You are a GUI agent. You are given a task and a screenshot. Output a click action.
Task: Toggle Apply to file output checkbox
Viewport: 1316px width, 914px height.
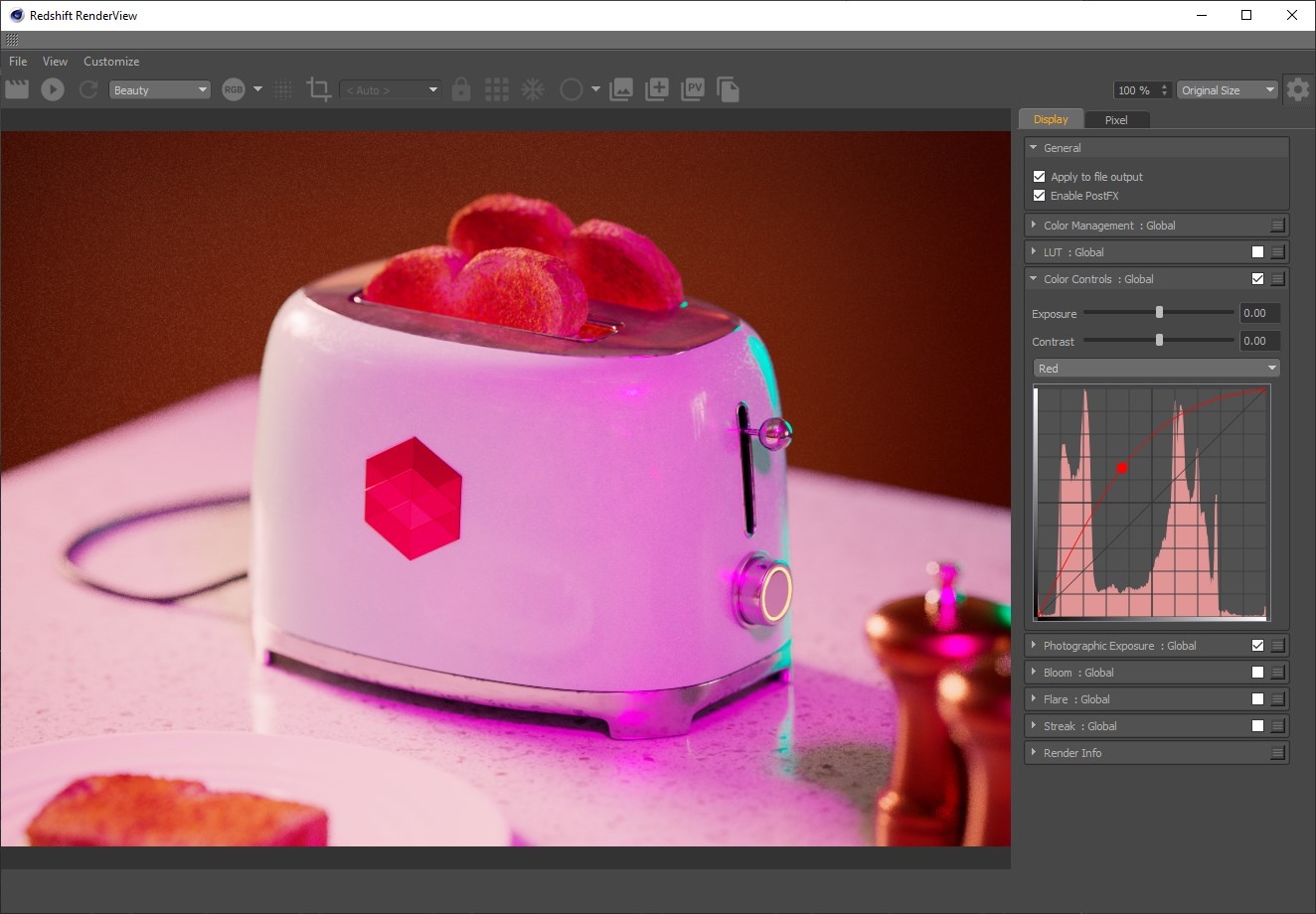pos(1040,177)
